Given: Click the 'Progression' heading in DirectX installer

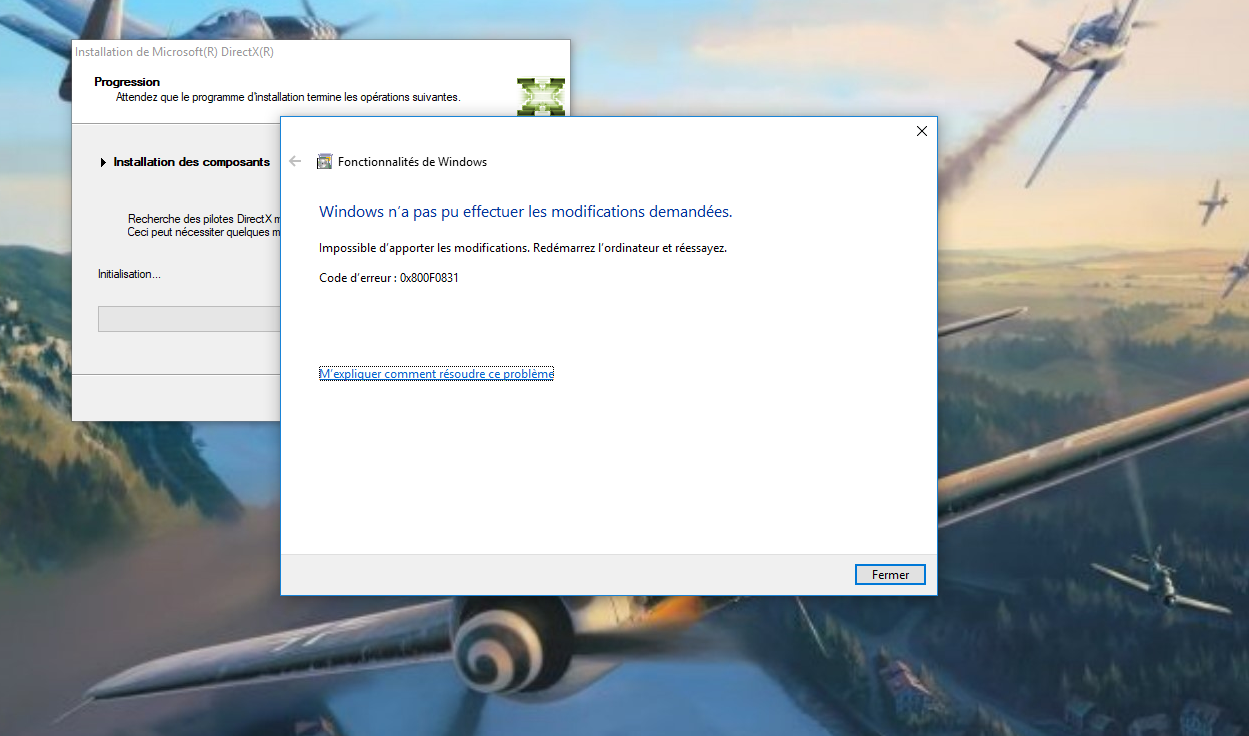Looking at the screenshot, I should 127,82.
